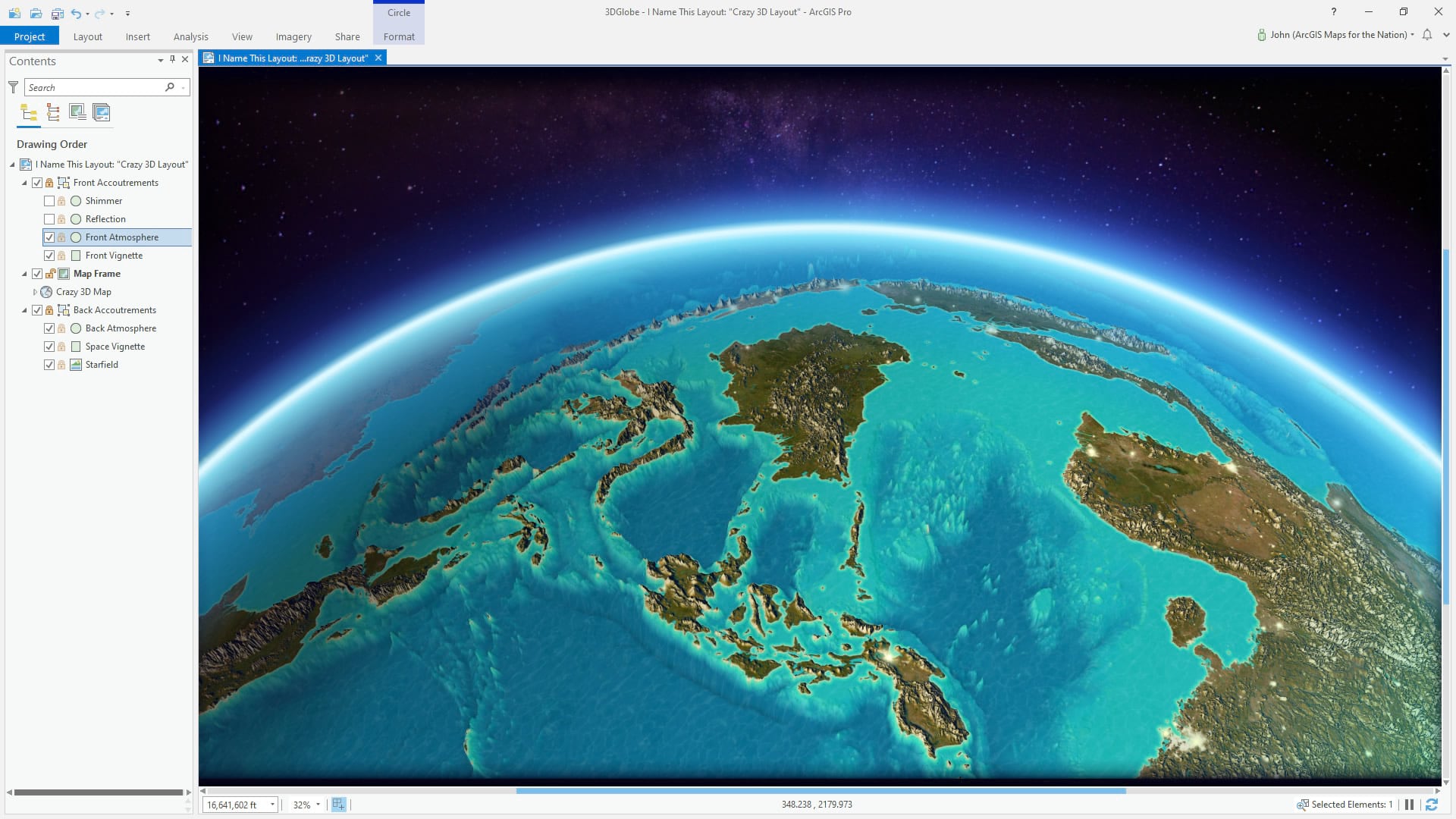Screen dimensions: 1456x819
Task: Click the Save Project icon
Action: (x=57, y=13)
